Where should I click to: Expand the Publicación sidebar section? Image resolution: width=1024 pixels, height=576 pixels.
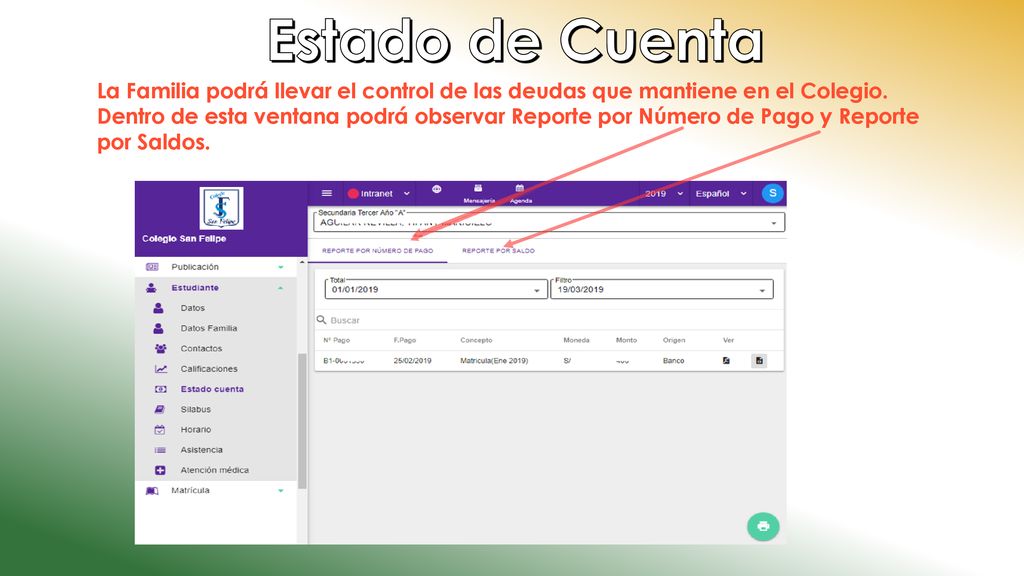[216, 267]
